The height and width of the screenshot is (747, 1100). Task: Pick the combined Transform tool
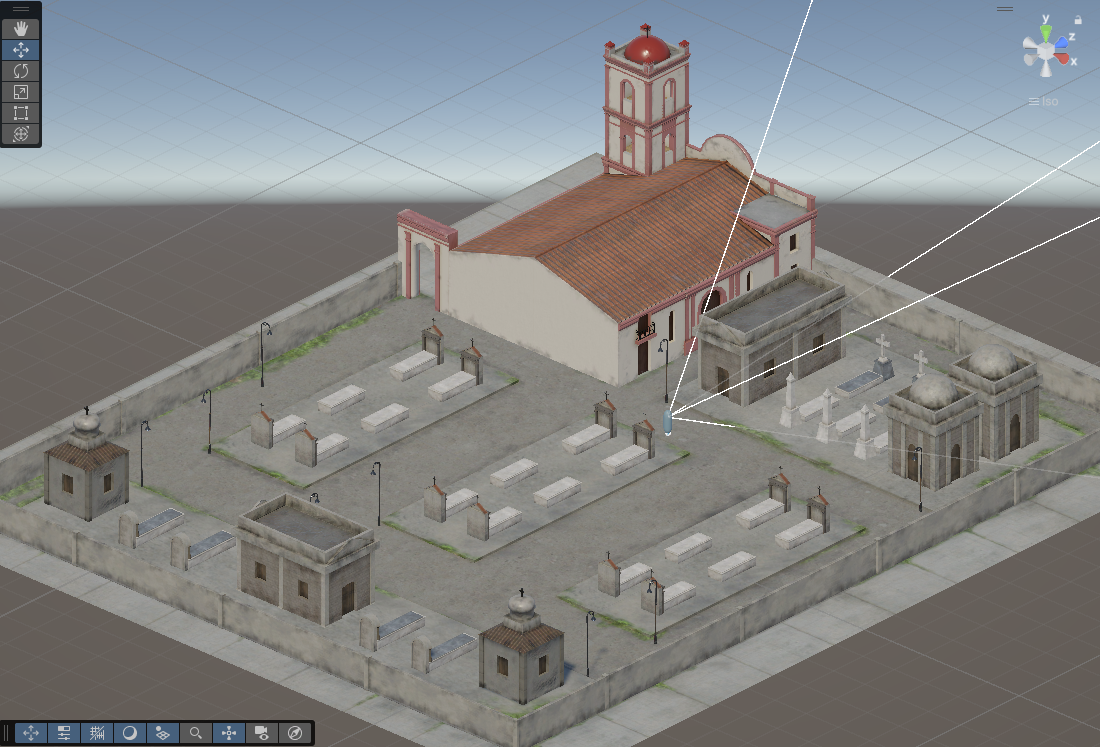tap(21, 134)
